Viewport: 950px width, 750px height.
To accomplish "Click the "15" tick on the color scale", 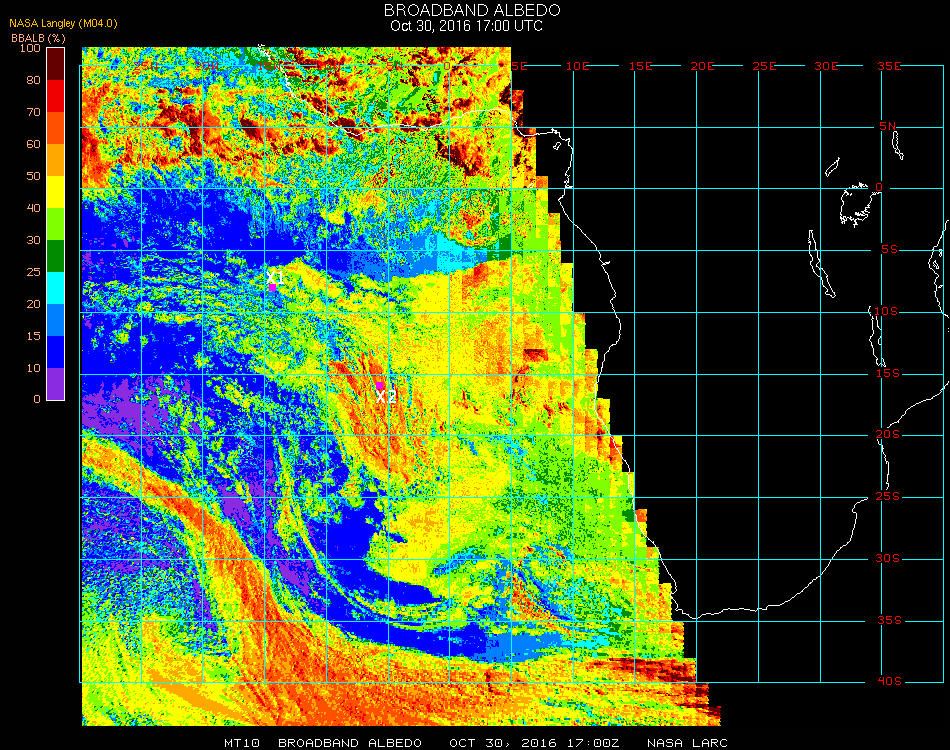I will click(x=33, y=336).
